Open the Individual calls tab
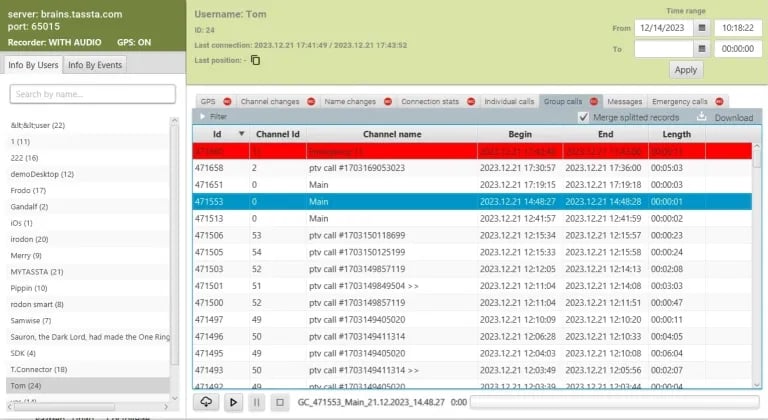Image resolution: width=768 pixels, height=420 pixels. (509, 101)
